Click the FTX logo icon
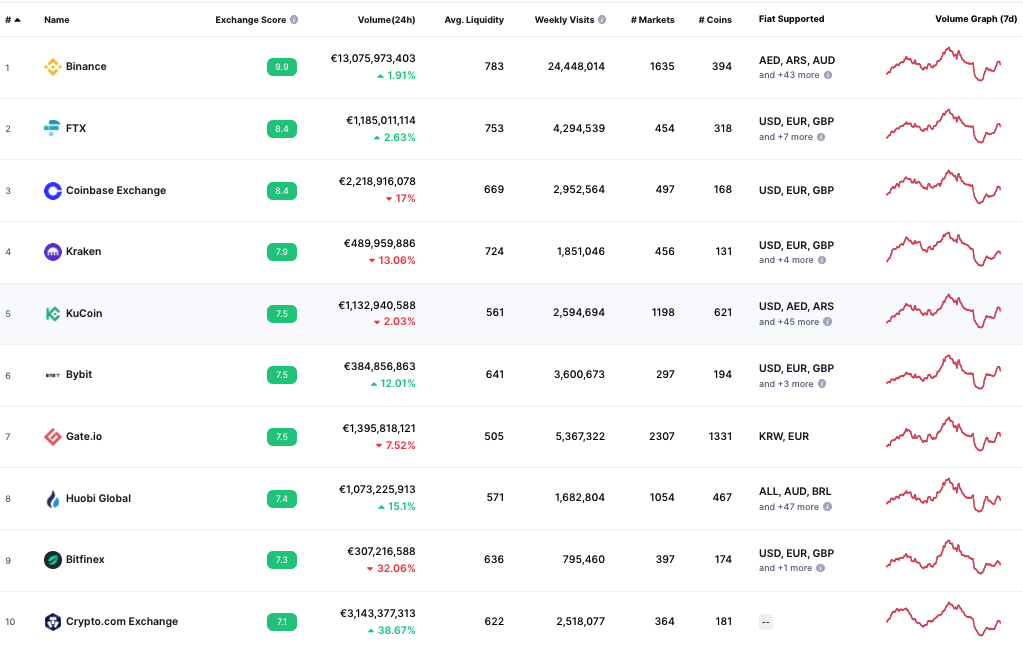This screenshot has width=1023, height=652. coord(52,129)
